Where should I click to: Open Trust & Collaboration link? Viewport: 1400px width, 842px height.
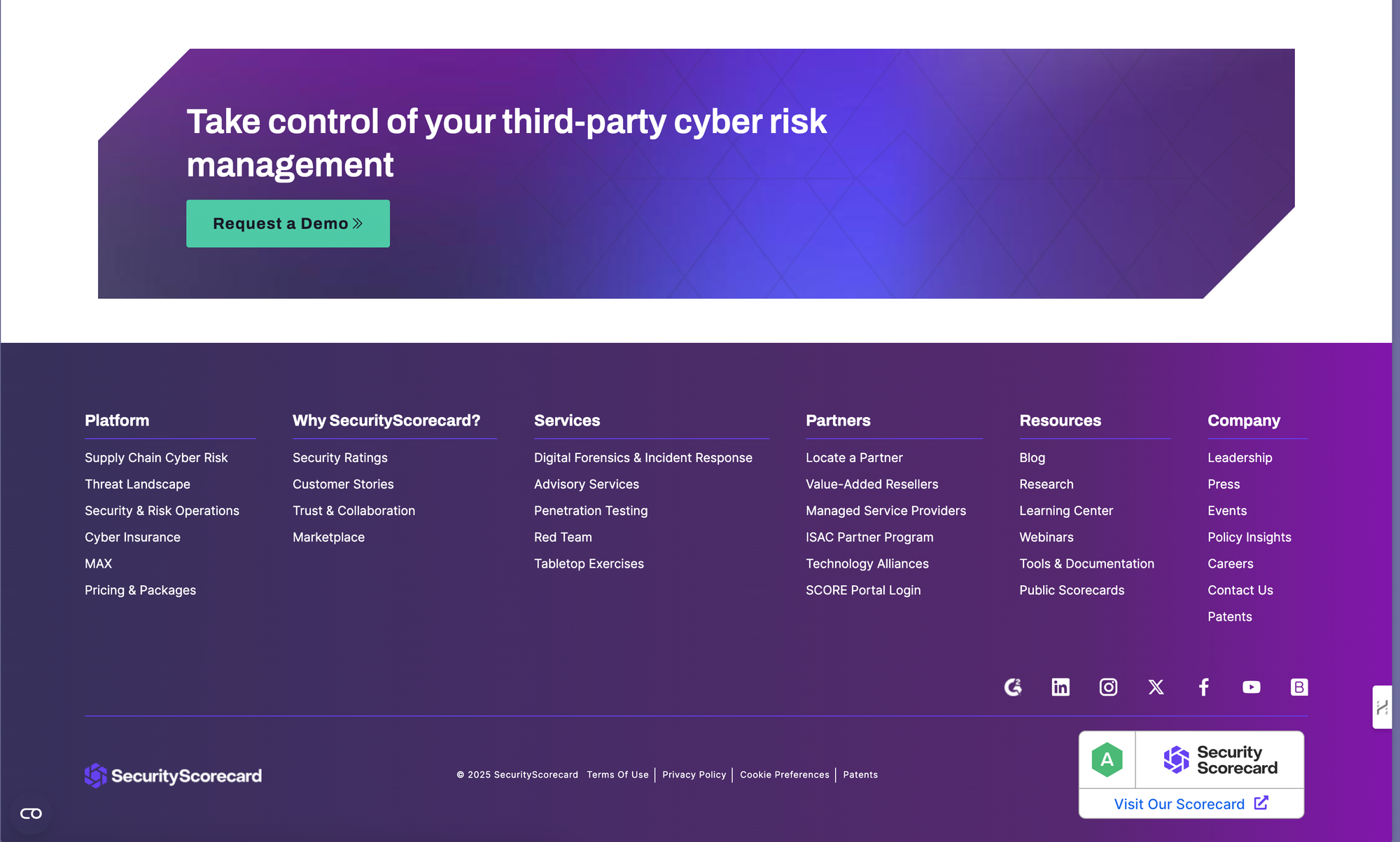(353, 511)
